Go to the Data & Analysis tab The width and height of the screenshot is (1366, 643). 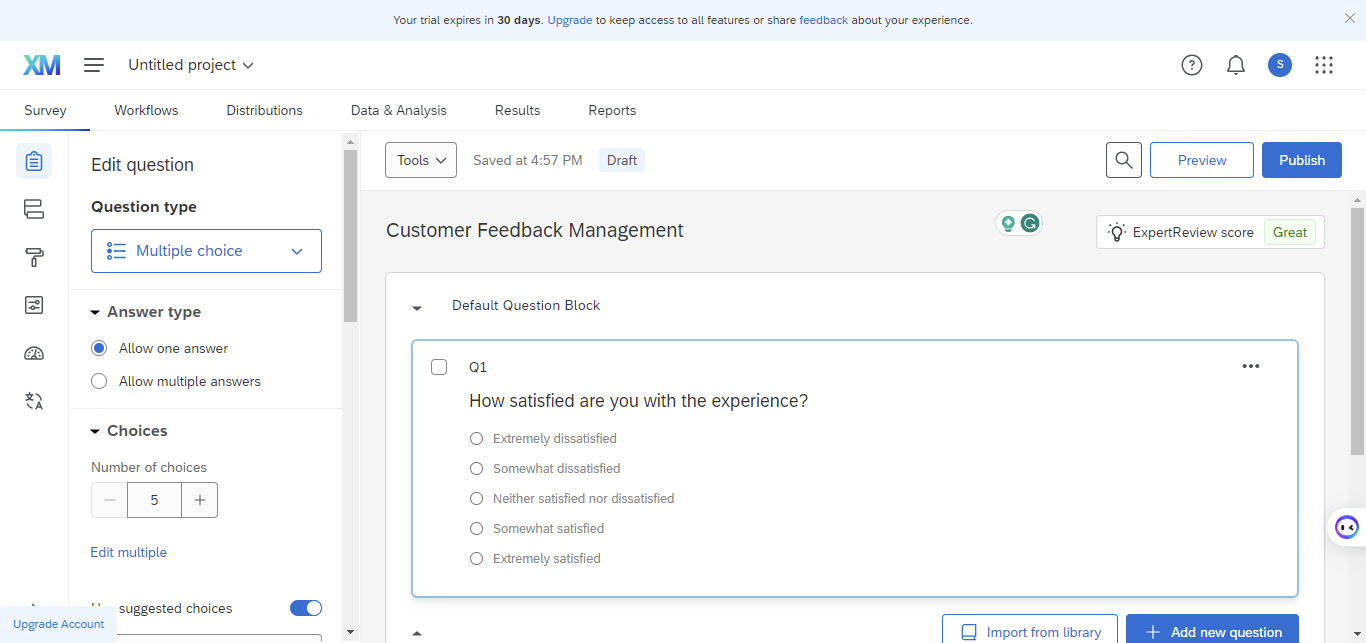(x=397, y=110)
